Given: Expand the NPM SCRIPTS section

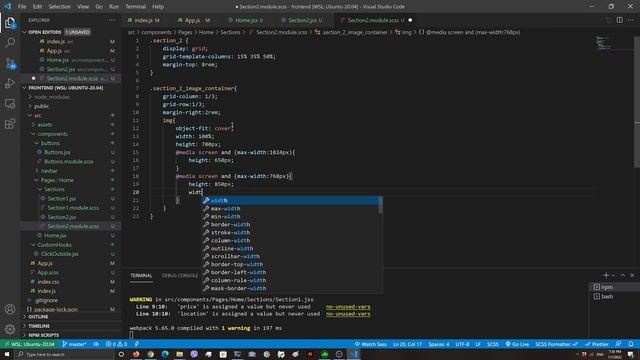Looking at the screenshot, I should click(x=43, y=335).
